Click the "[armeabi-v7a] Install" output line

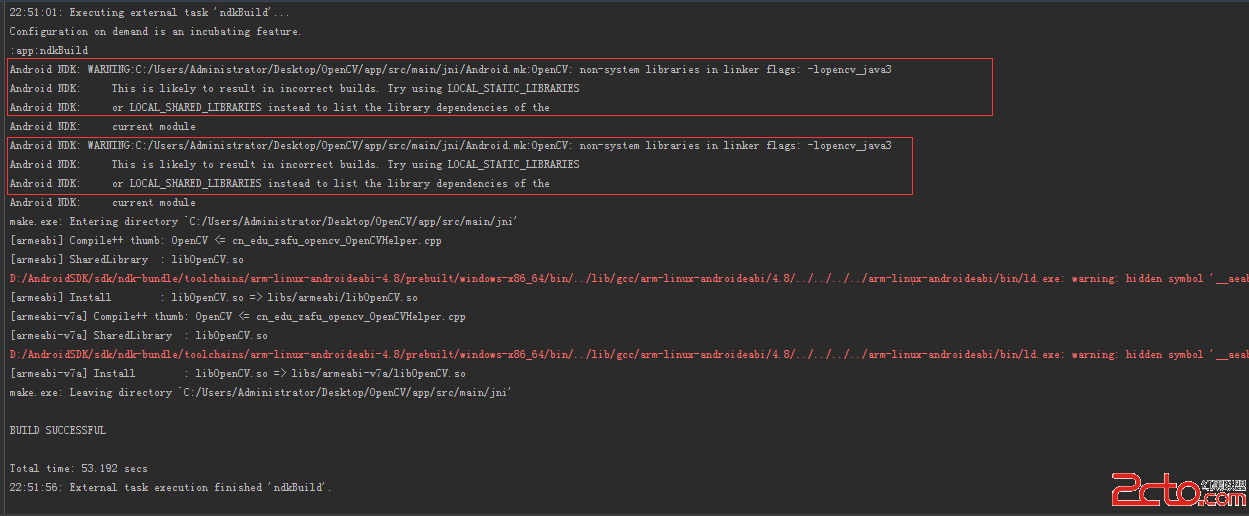point(237,374)
